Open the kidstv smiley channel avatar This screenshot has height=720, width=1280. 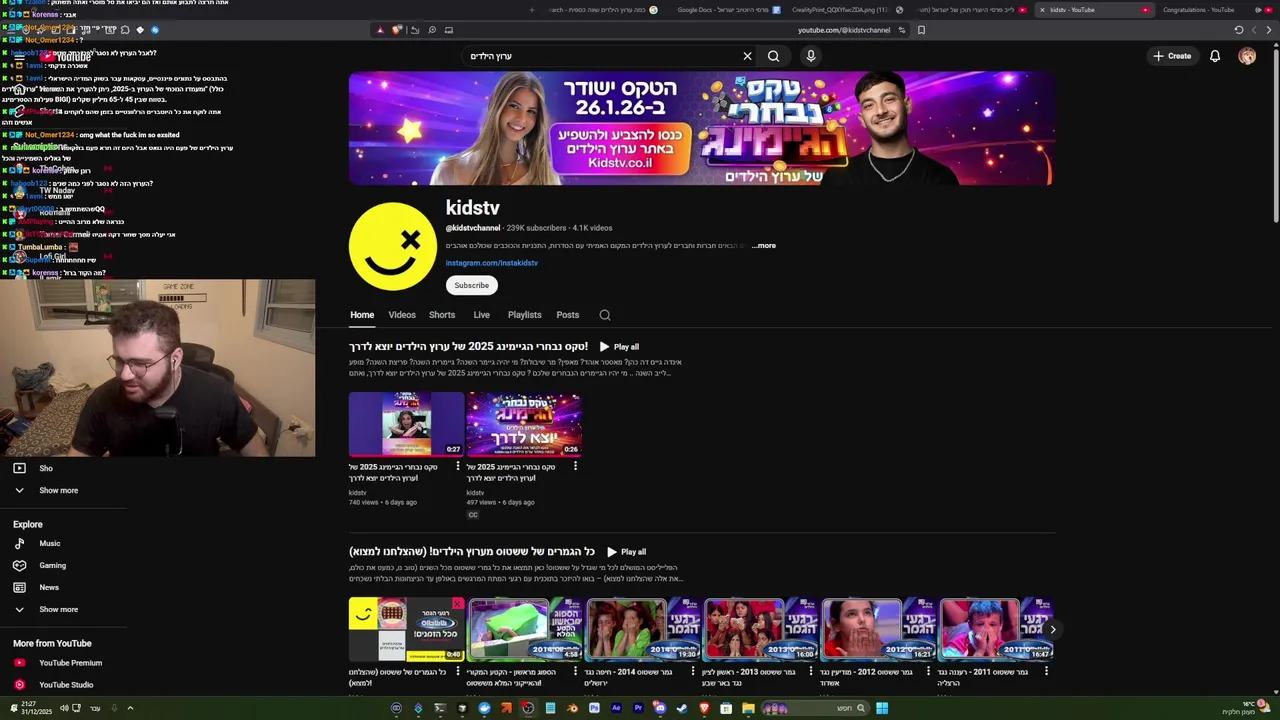click(392, 246)
